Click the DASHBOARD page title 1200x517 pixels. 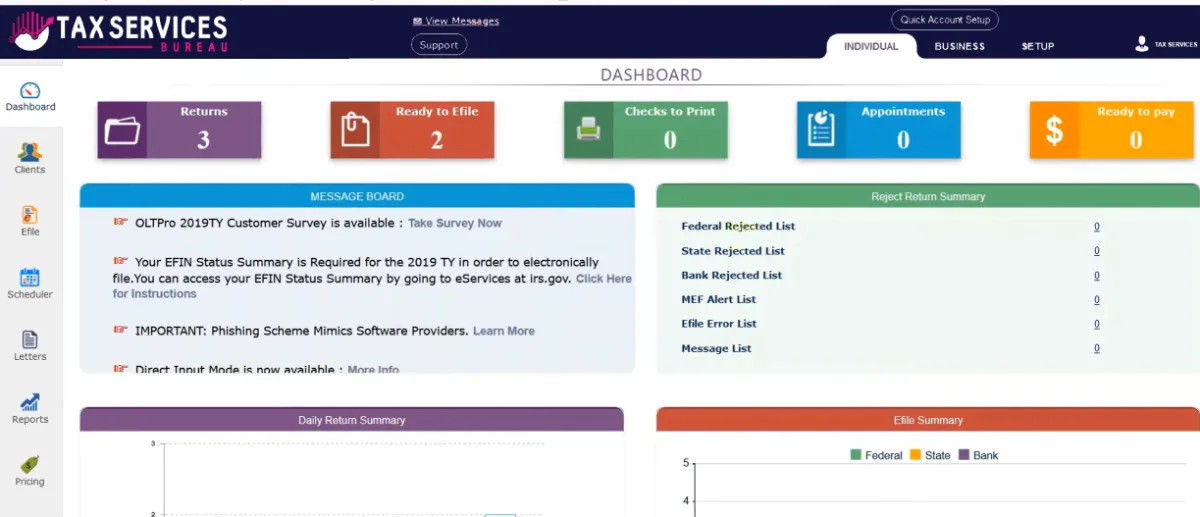pos(651,75)
